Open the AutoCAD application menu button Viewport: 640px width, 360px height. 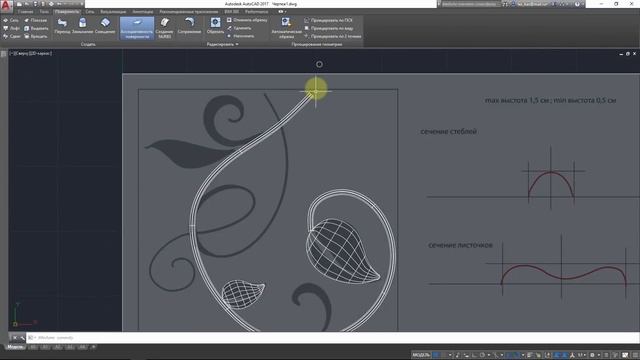[6, 6]
